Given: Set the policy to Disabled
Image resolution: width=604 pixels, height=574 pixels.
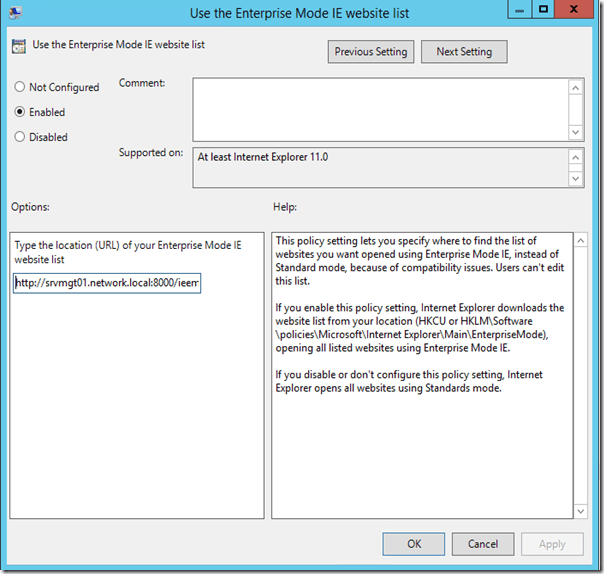Looking at the screenshot, I should pyautogui.click(x=20, y=137).
